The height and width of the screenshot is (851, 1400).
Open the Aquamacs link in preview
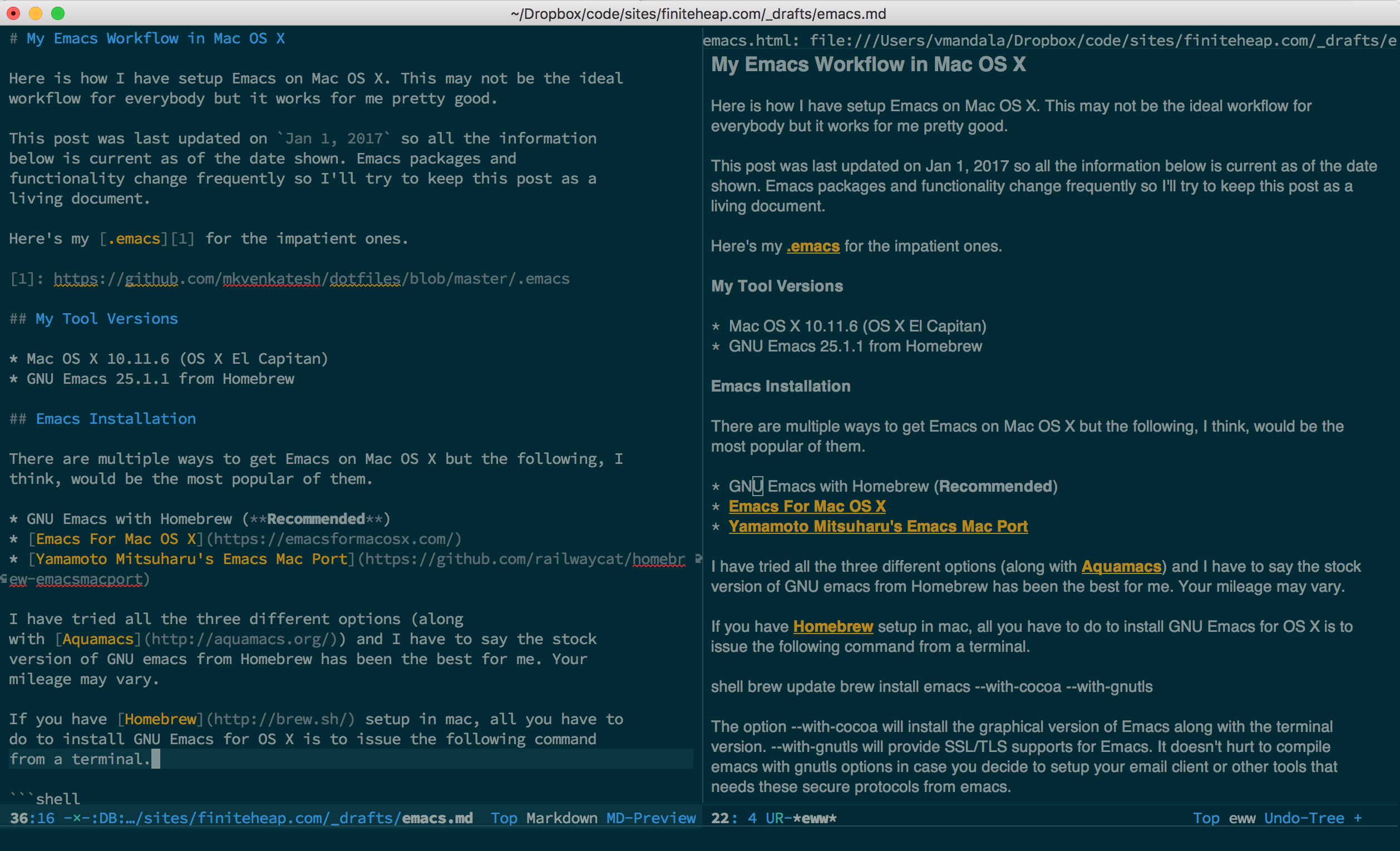pyautogui.click(x=1121, y=566)
